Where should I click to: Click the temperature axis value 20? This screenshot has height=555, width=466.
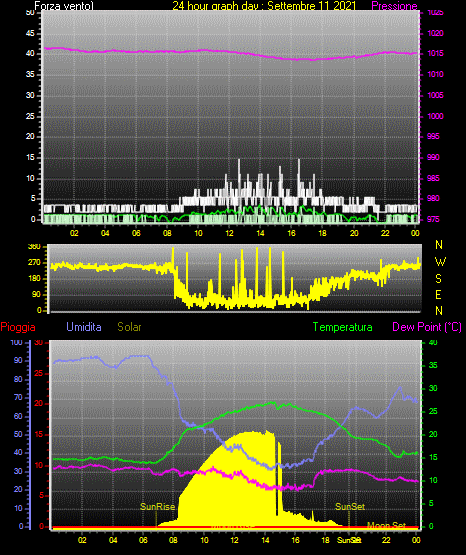coord(433,434)
